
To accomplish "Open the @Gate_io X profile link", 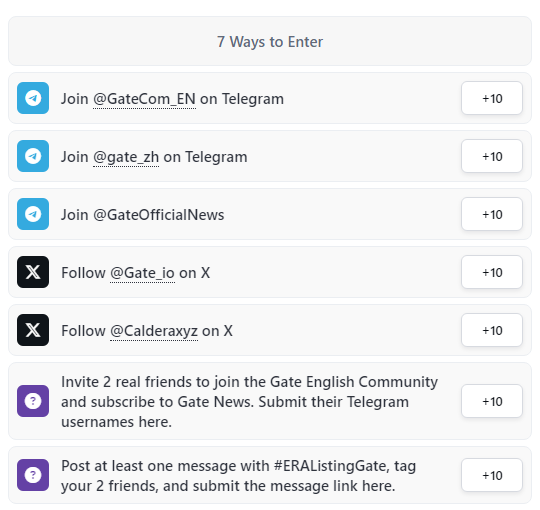I will (142, 273).
